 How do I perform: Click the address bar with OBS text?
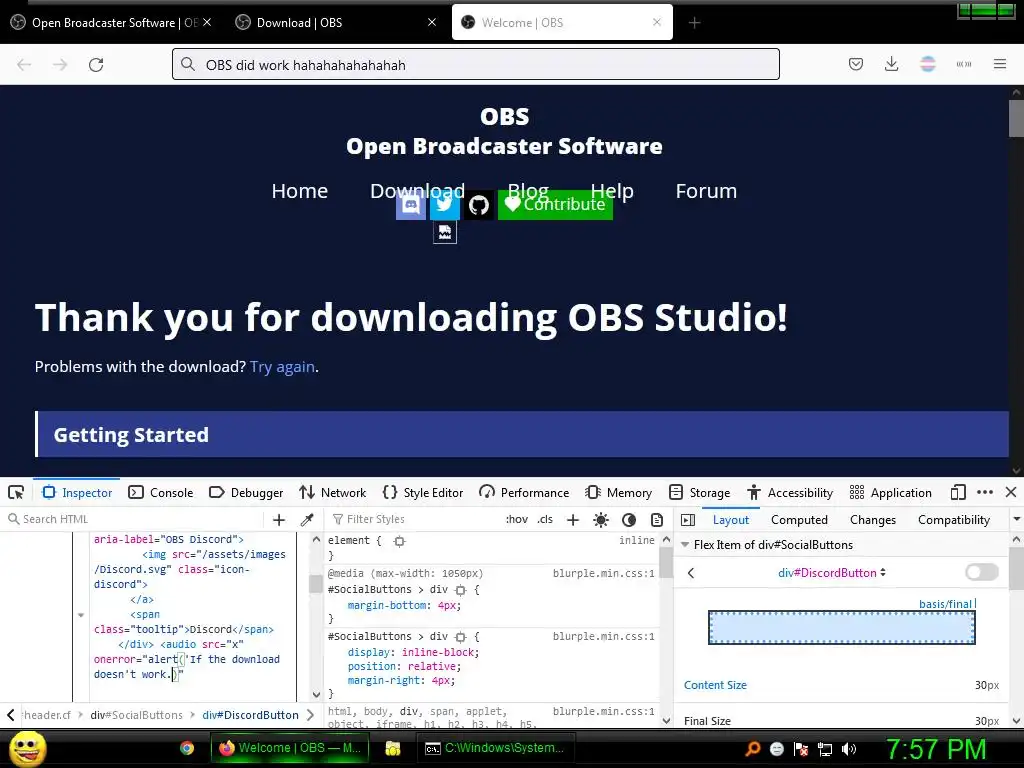tap(475, 65)
